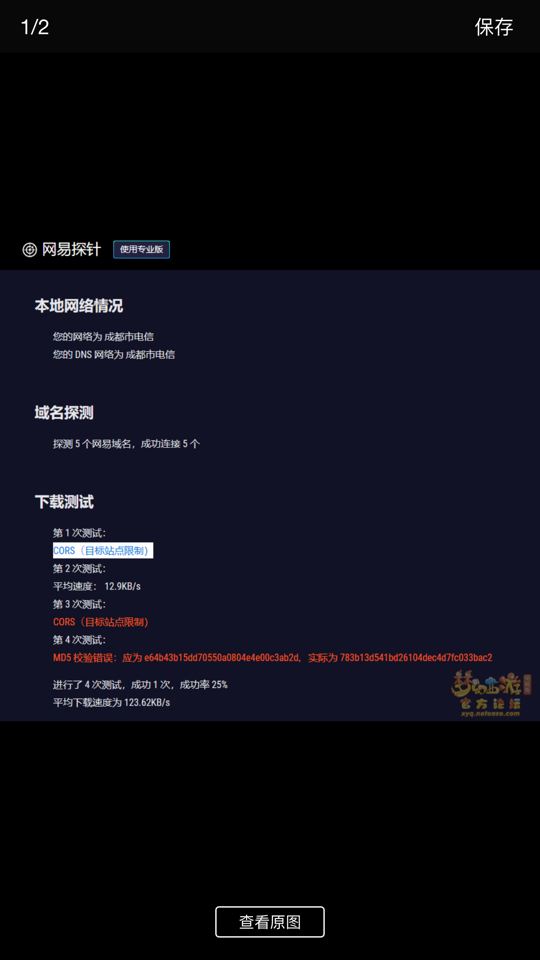Click the 梦幻西游 forum watermark logo
This screenshot has height=960, width=540.
click(491, 693)
